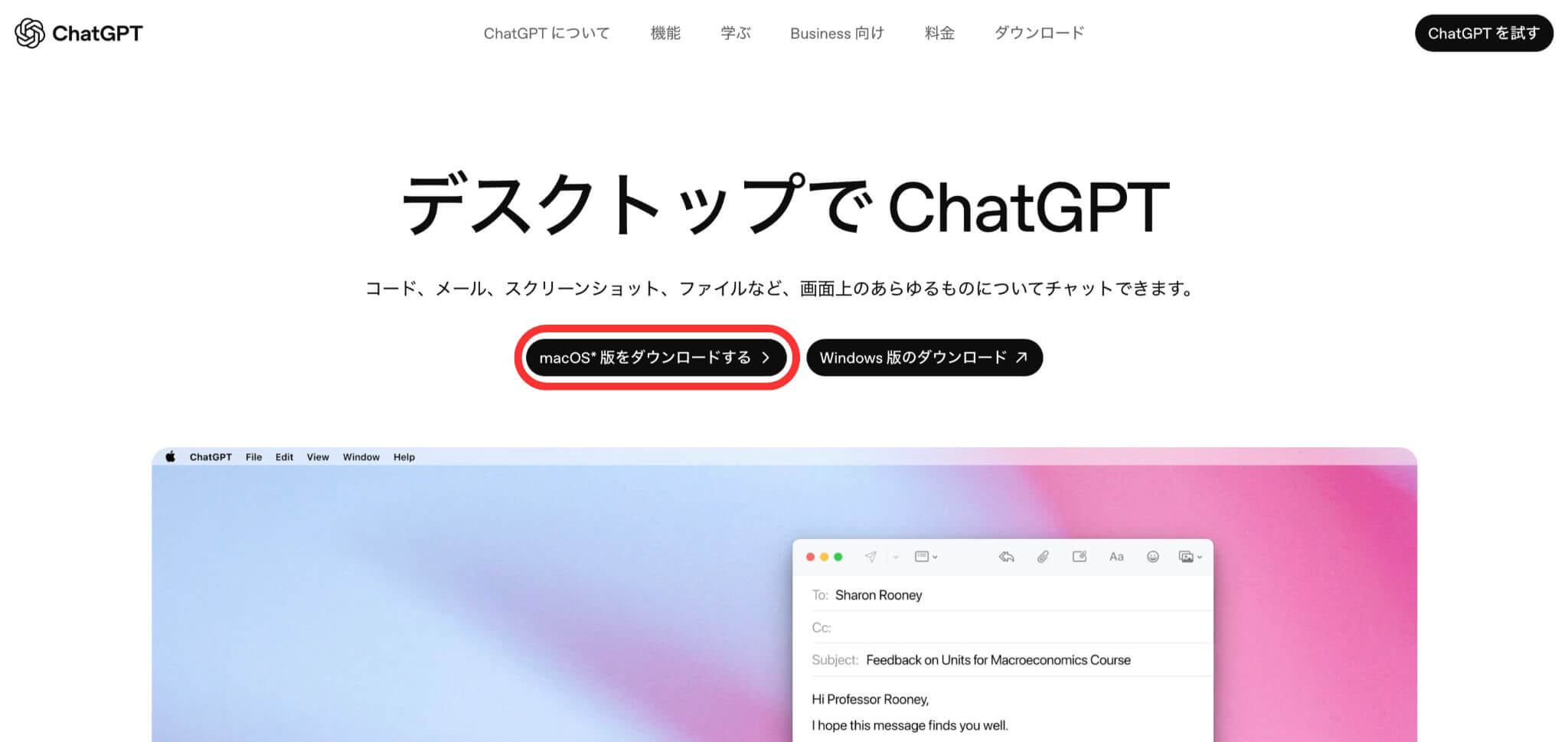Select the ダウンロード link in the top navigation
Image resolution: width=1568 pixels, height=742 pixels.
pos(1039,33)
